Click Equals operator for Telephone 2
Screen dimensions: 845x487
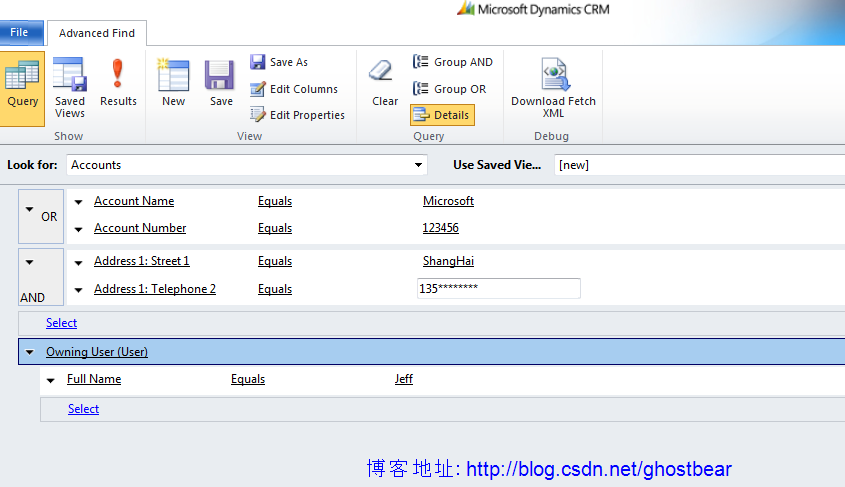(275, 289)
